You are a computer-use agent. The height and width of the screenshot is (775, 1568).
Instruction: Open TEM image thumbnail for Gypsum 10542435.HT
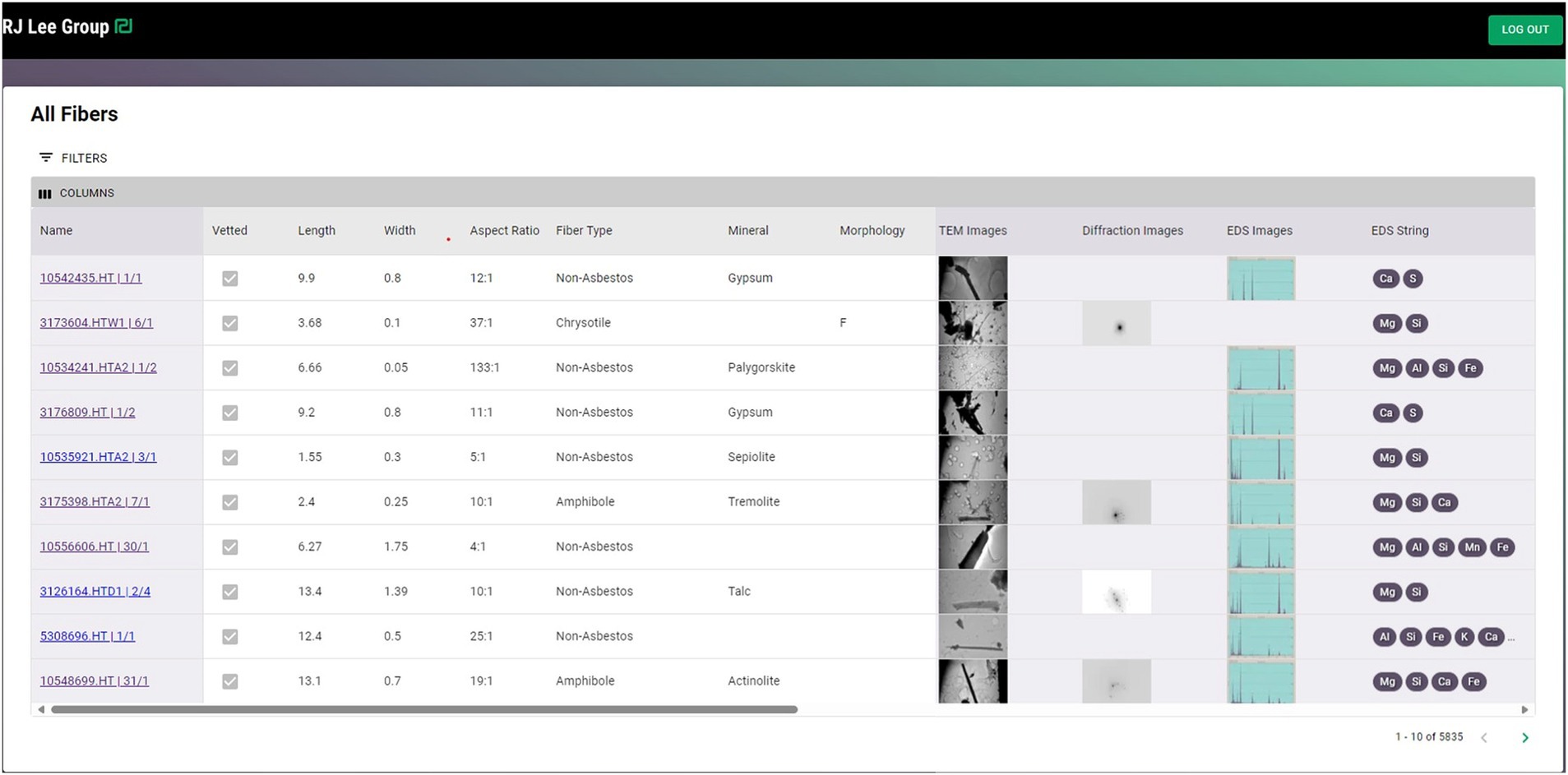point(973,278)
